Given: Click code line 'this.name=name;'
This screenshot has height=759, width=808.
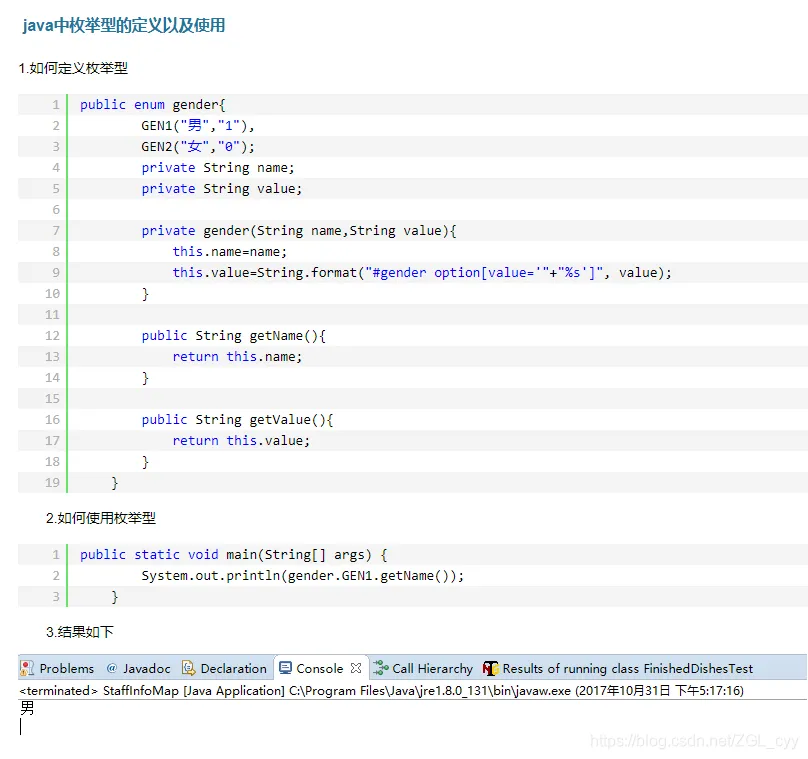Looking at the screenshot, I should 230,252.
